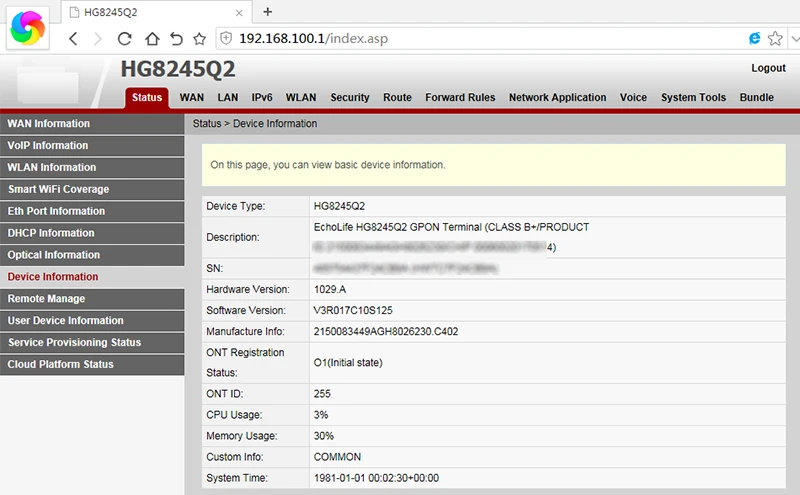Screen dimensions: 800x495
Task: Expand the address bar dropdown arrow
Action: tap(794, 39)
